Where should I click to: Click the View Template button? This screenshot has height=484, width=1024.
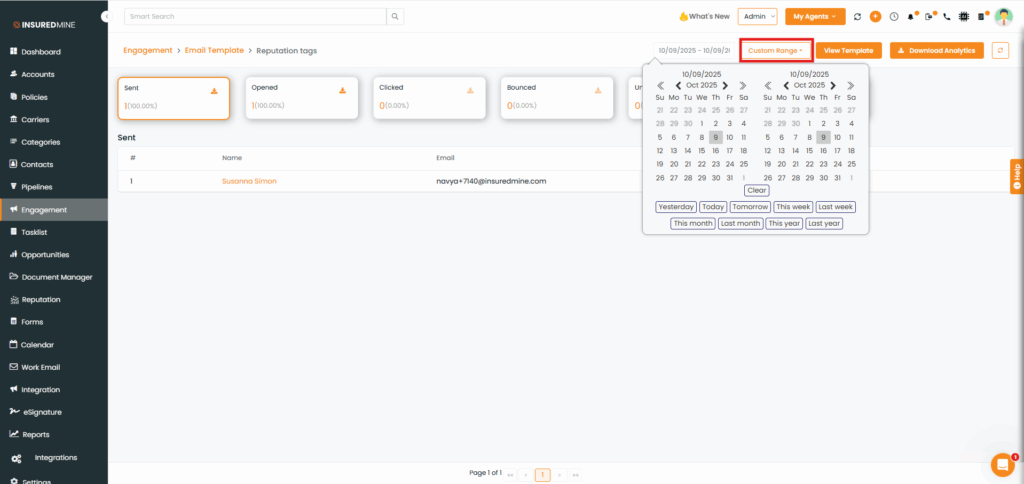(x=849, y=50)
